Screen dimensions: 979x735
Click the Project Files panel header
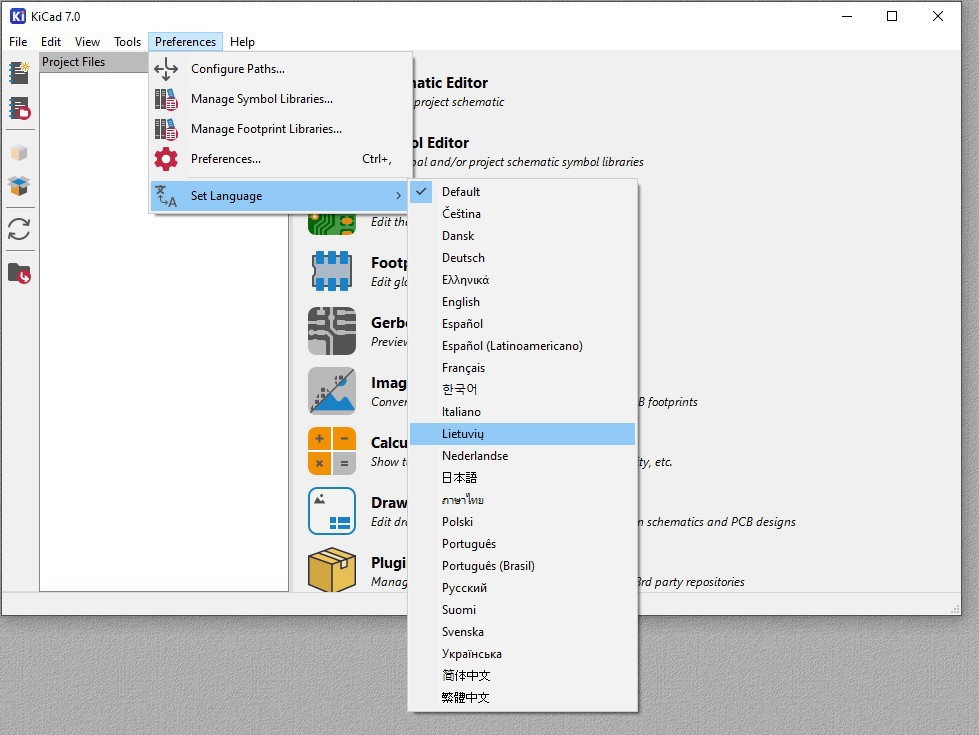click(x=94, y=62)
